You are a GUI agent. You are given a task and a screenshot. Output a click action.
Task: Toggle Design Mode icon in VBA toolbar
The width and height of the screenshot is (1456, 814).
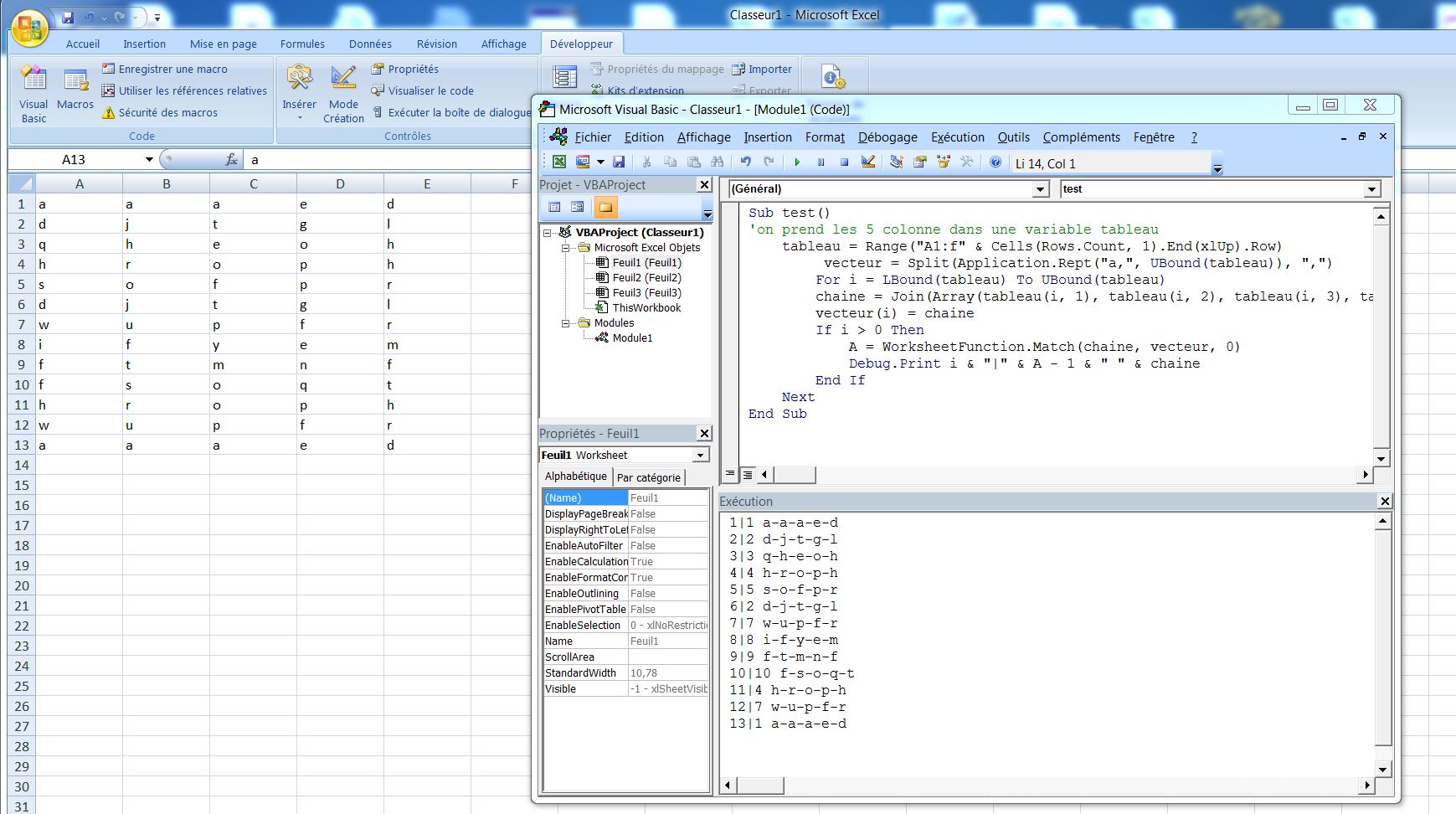tap(868, 162)
